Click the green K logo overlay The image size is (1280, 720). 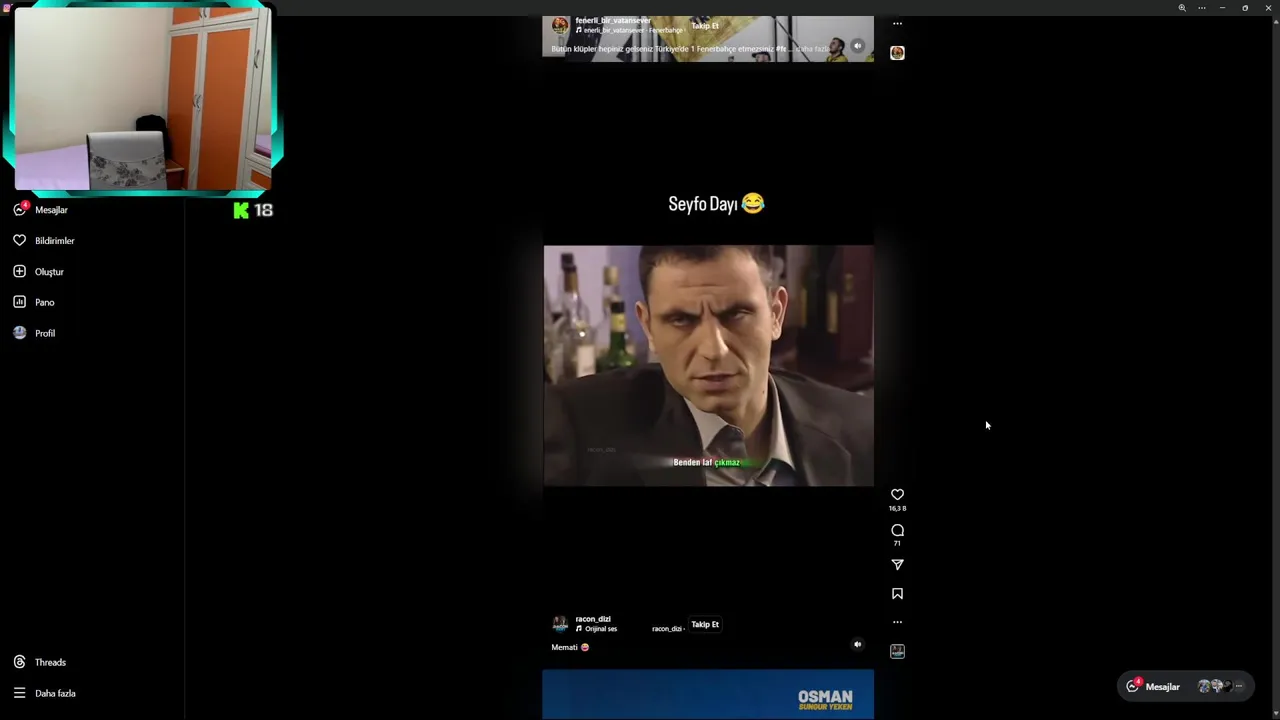[241, 210]
